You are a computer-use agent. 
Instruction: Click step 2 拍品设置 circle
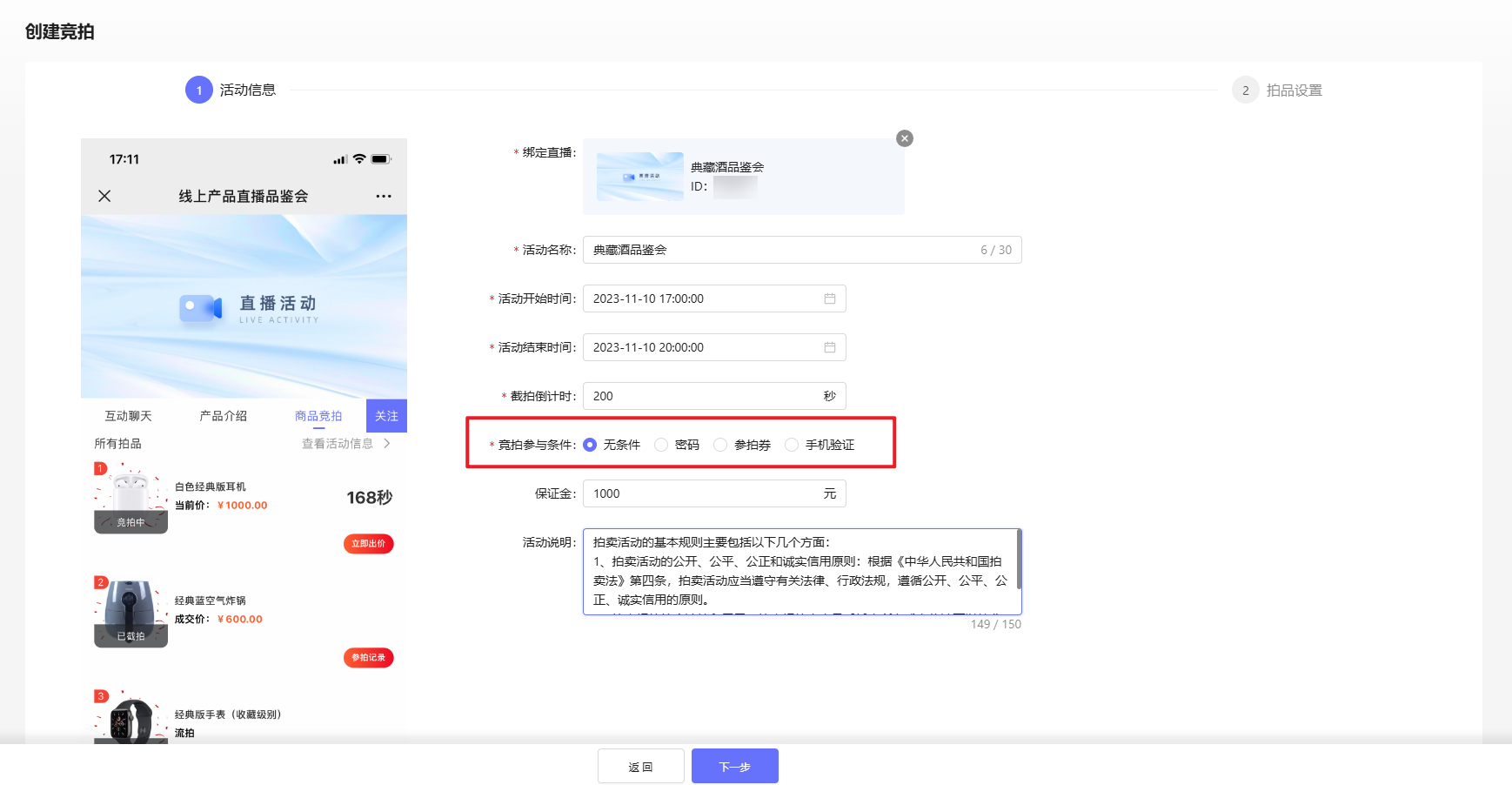click(x=1245, y=90)
